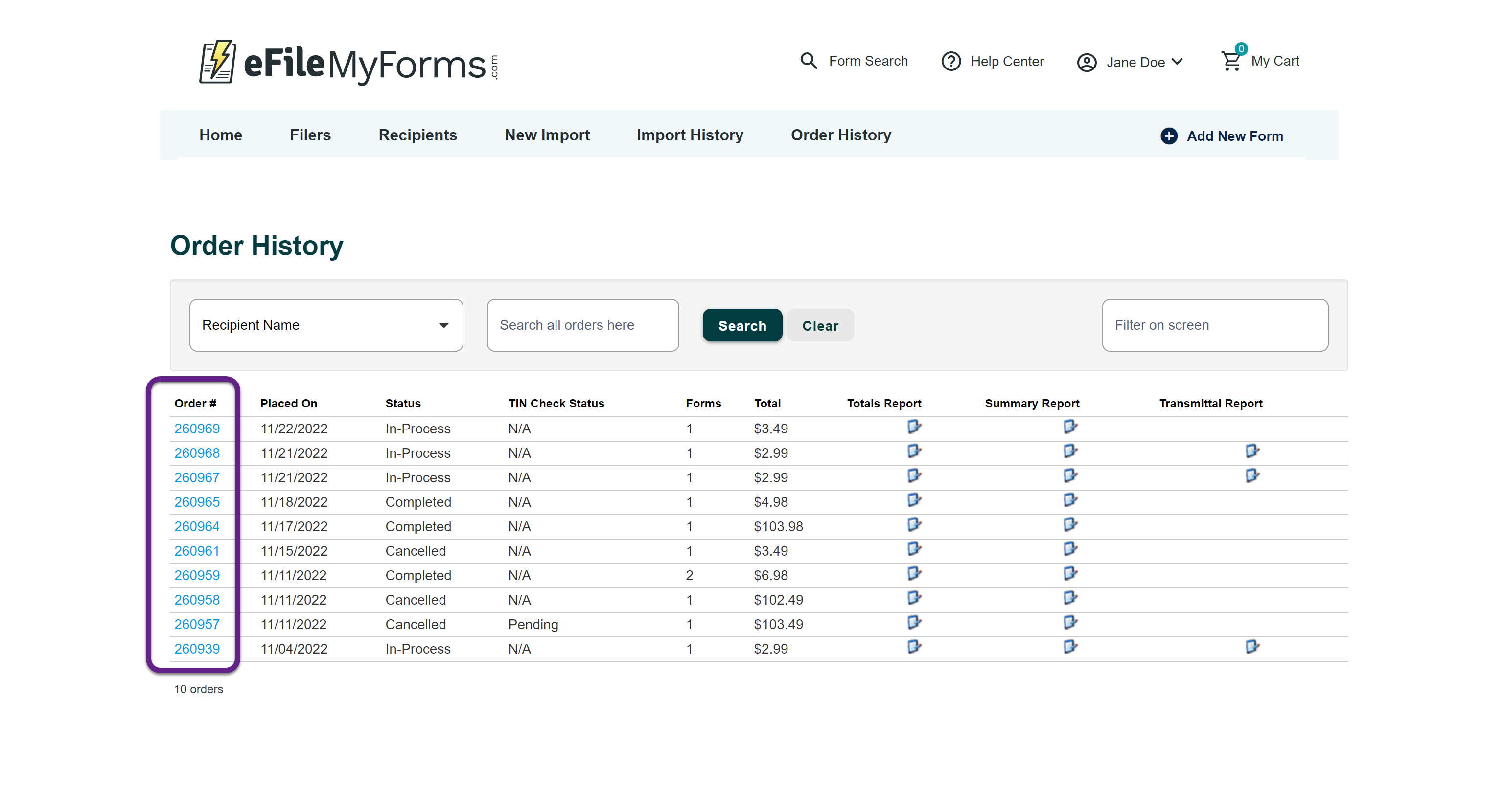Click the plus icon beside Add New Form
The width and height of the screenshot is (1505, 812).
pos(1168,136)
